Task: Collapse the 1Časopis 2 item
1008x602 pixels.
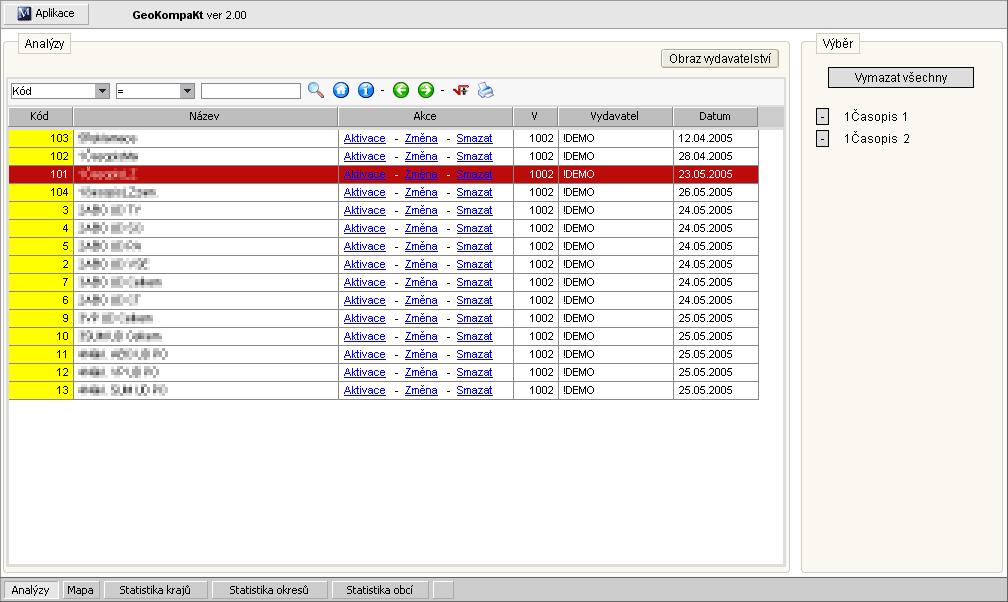Action: pyautogui.click(x=822, y=139)
